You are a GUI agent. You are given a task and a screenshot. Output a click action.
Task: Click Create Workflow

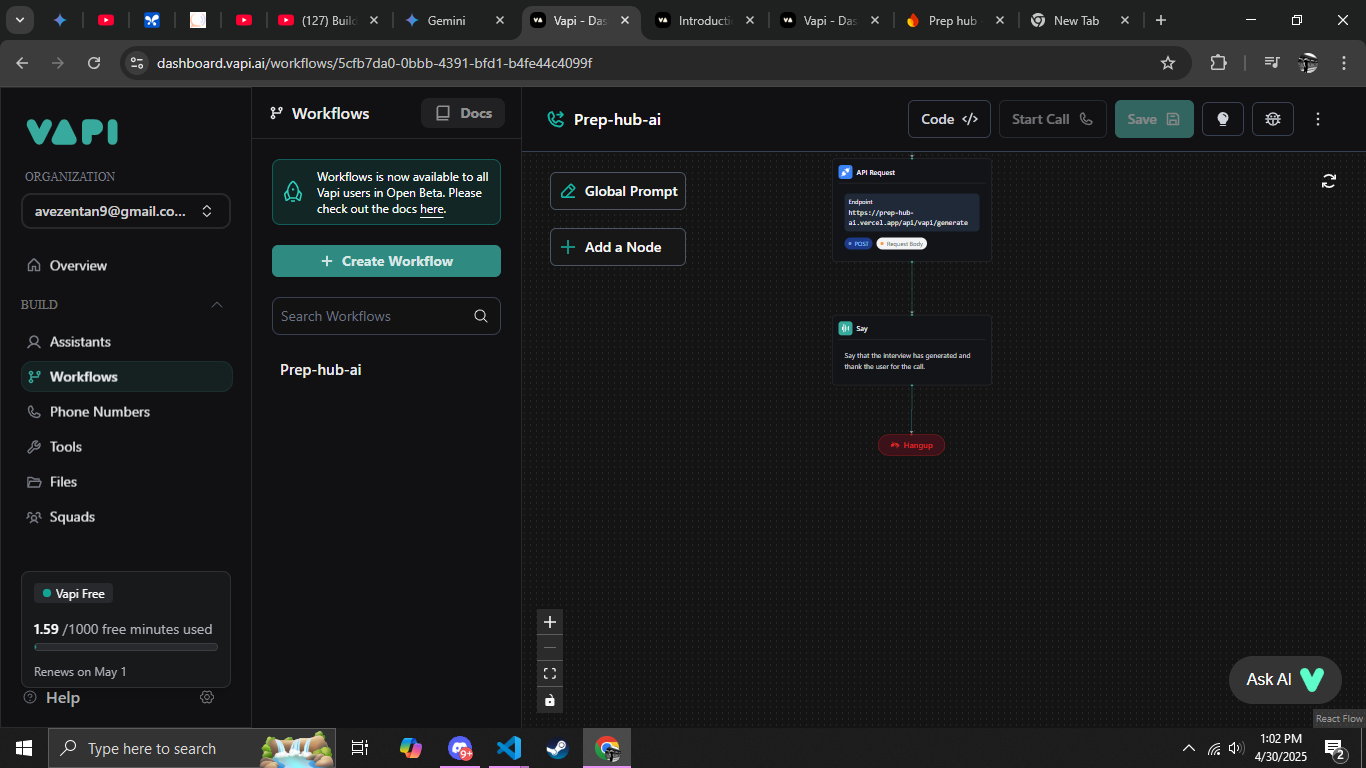(x=386, y=261)
